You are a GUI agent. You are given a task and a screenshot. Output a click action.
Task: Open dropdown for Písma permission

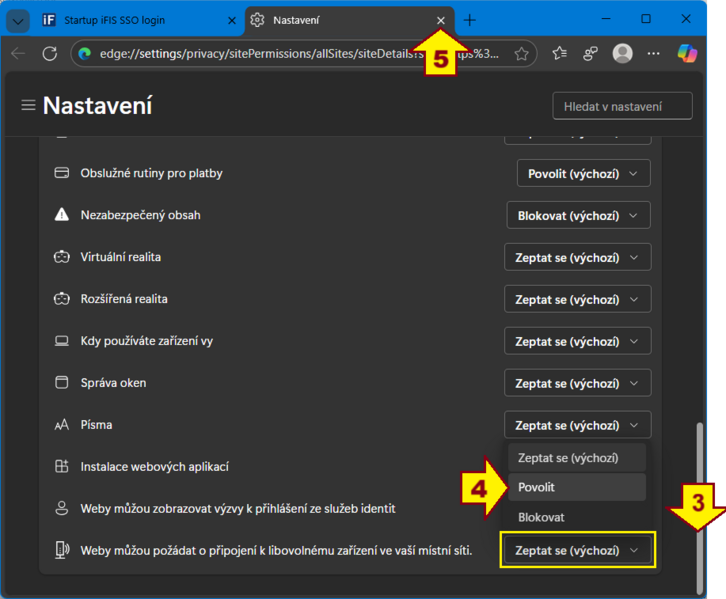click(x=577, y=425)
